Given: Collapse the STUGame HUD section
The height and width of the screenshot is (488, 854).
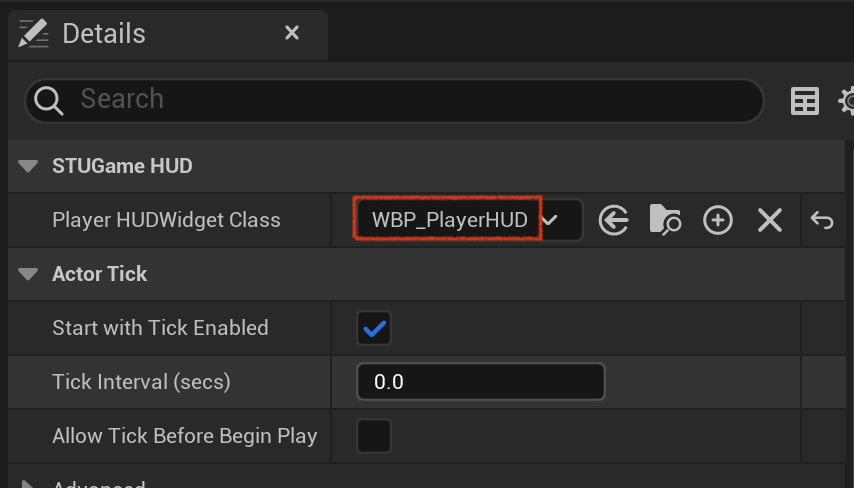Looking at the screenshot, I should 28,166.
